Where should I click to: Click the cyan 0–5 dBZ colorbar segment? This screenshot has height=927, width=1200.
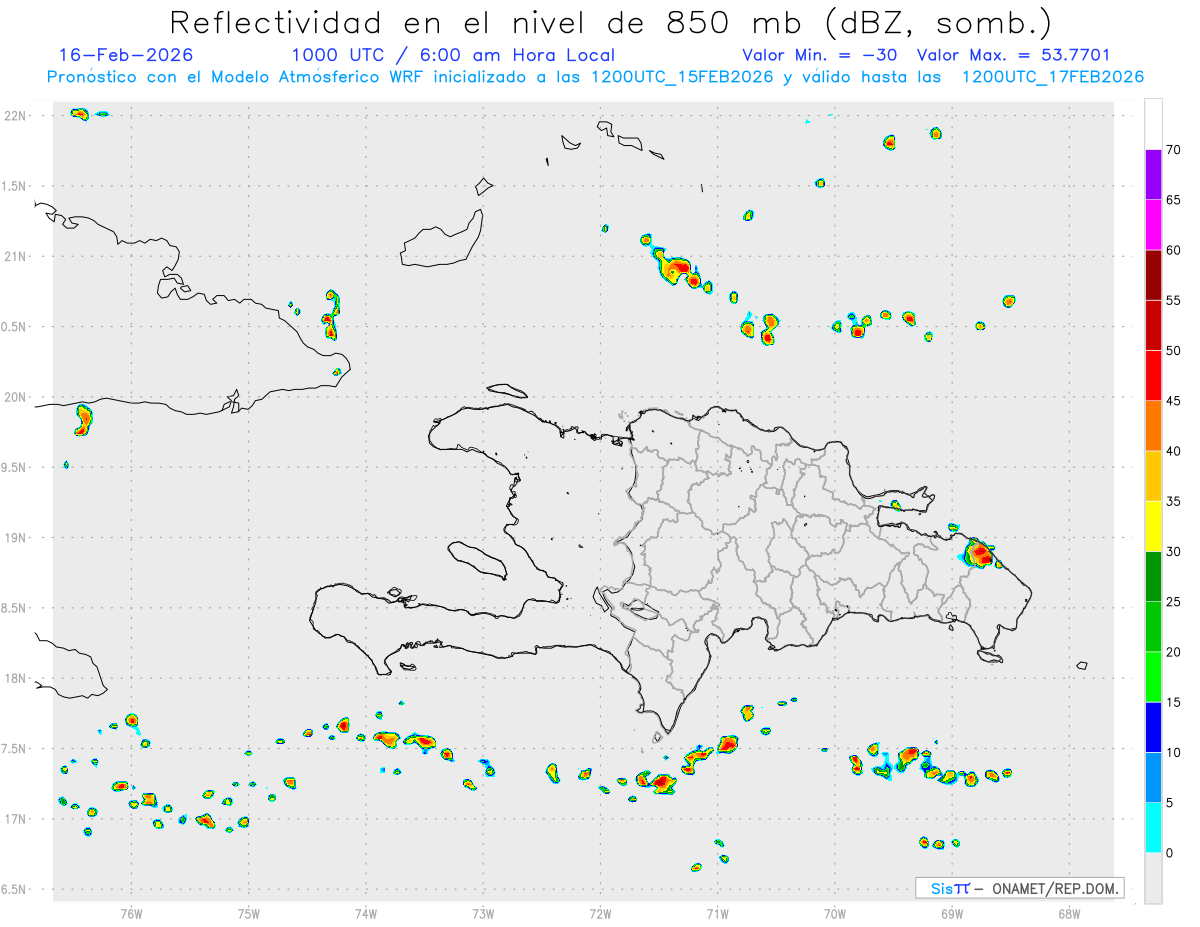tap(1153, 828)
